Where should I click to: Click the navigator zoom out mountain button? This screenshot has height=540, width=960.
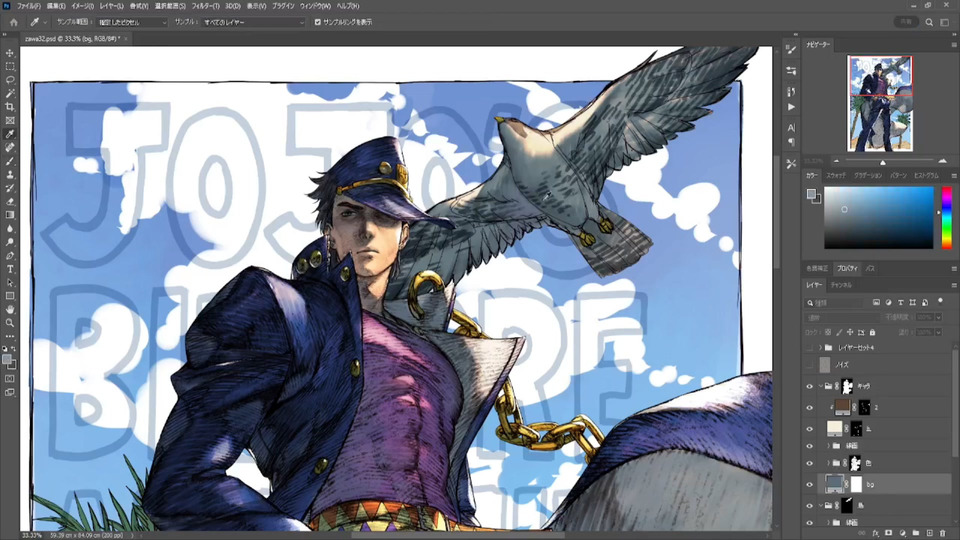point(836,161)
